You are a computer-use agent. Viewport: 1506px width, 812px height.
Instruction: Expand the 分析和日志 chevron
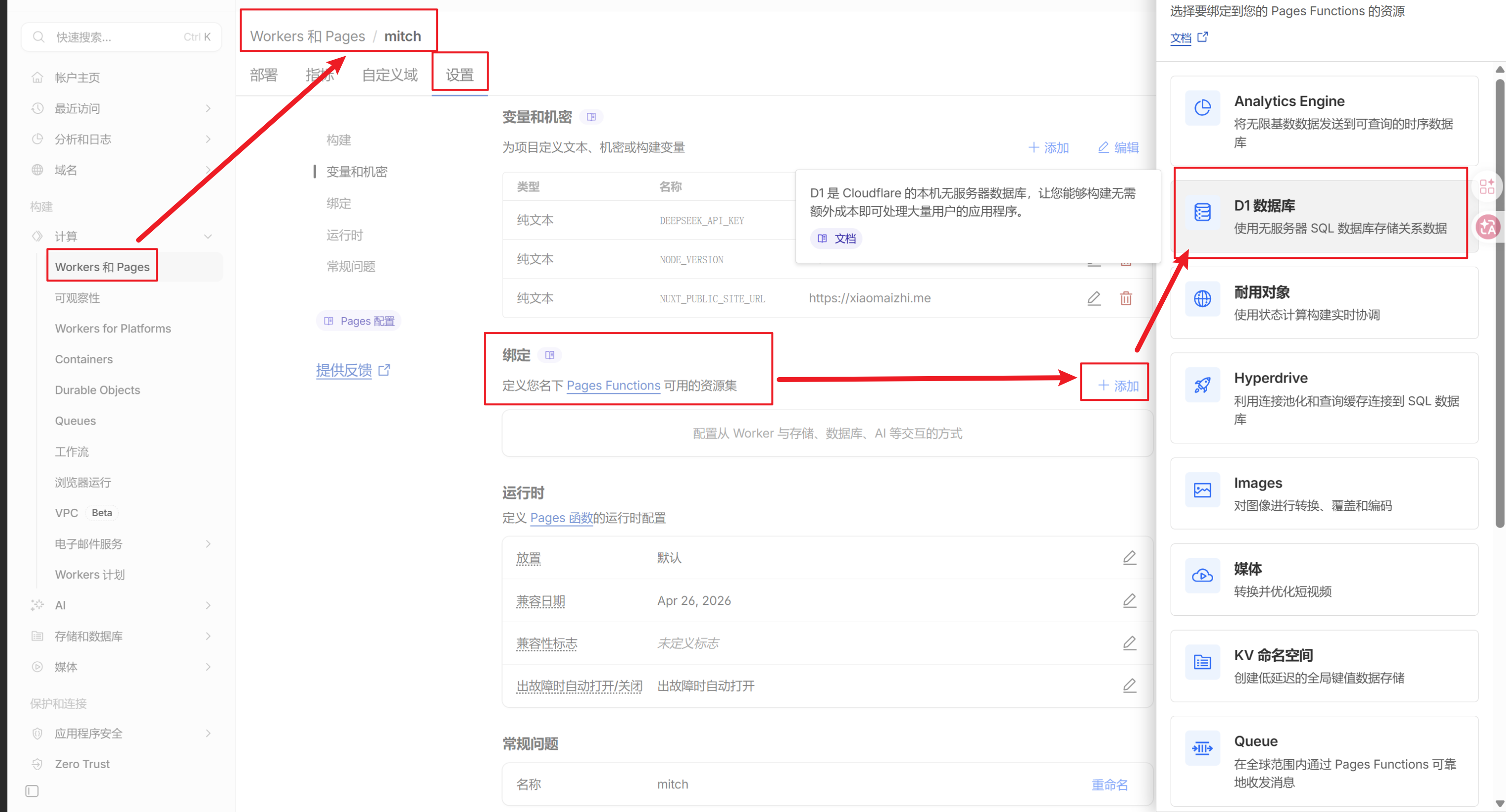[208, 139]
